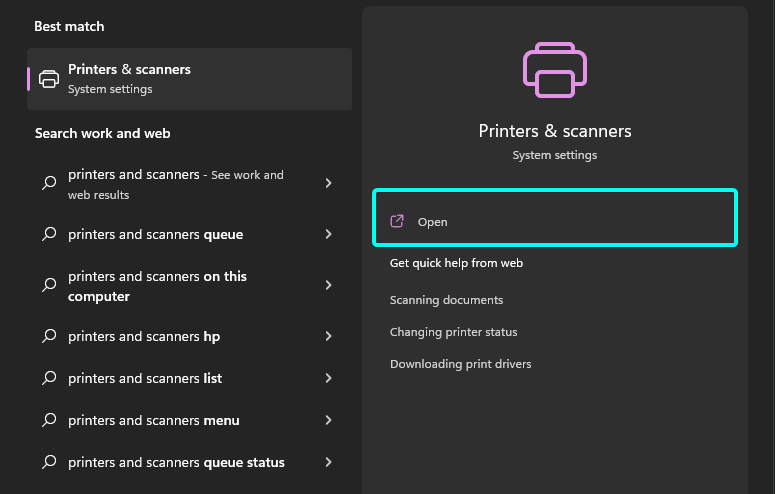Select the Printers & scanners best match result
Screen dimensions: 775x494
click(x=189, y=79)
